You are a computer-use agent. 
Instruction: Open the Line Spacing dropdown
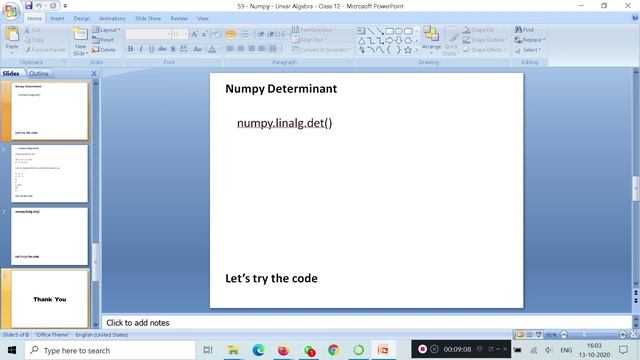(x=282, y=34)
